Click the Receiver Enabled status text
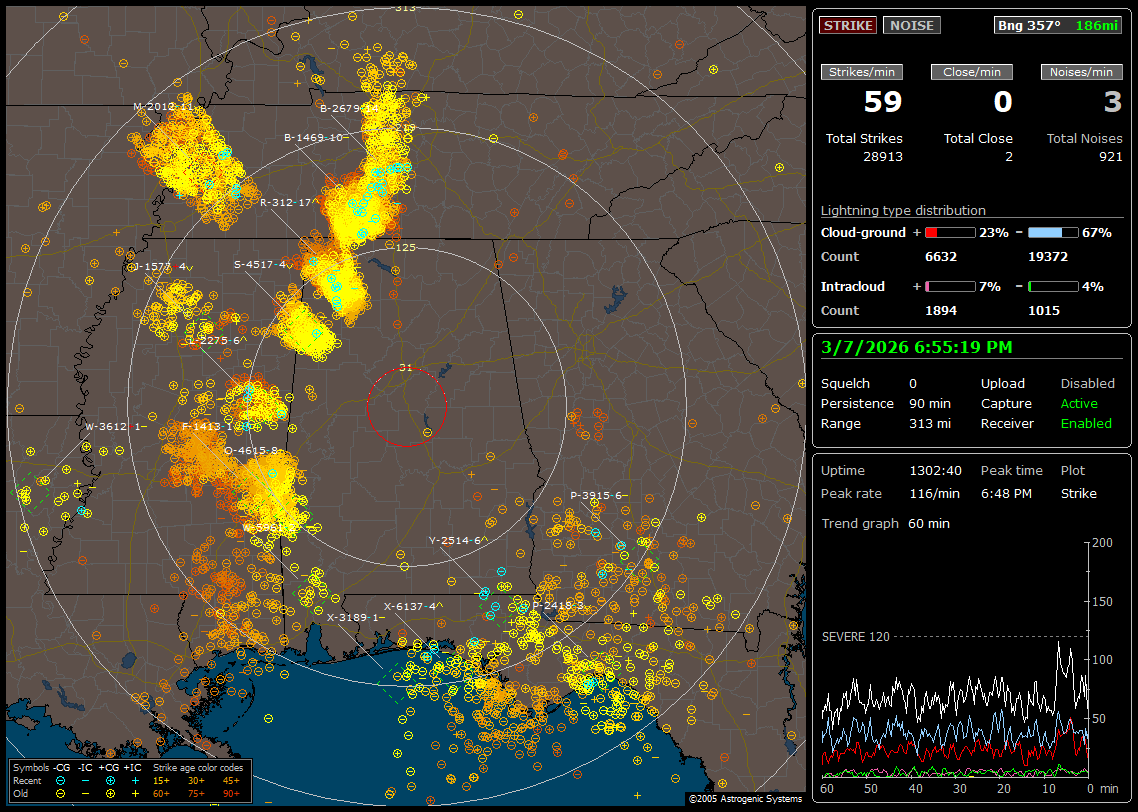 (x=1085, y=423)
